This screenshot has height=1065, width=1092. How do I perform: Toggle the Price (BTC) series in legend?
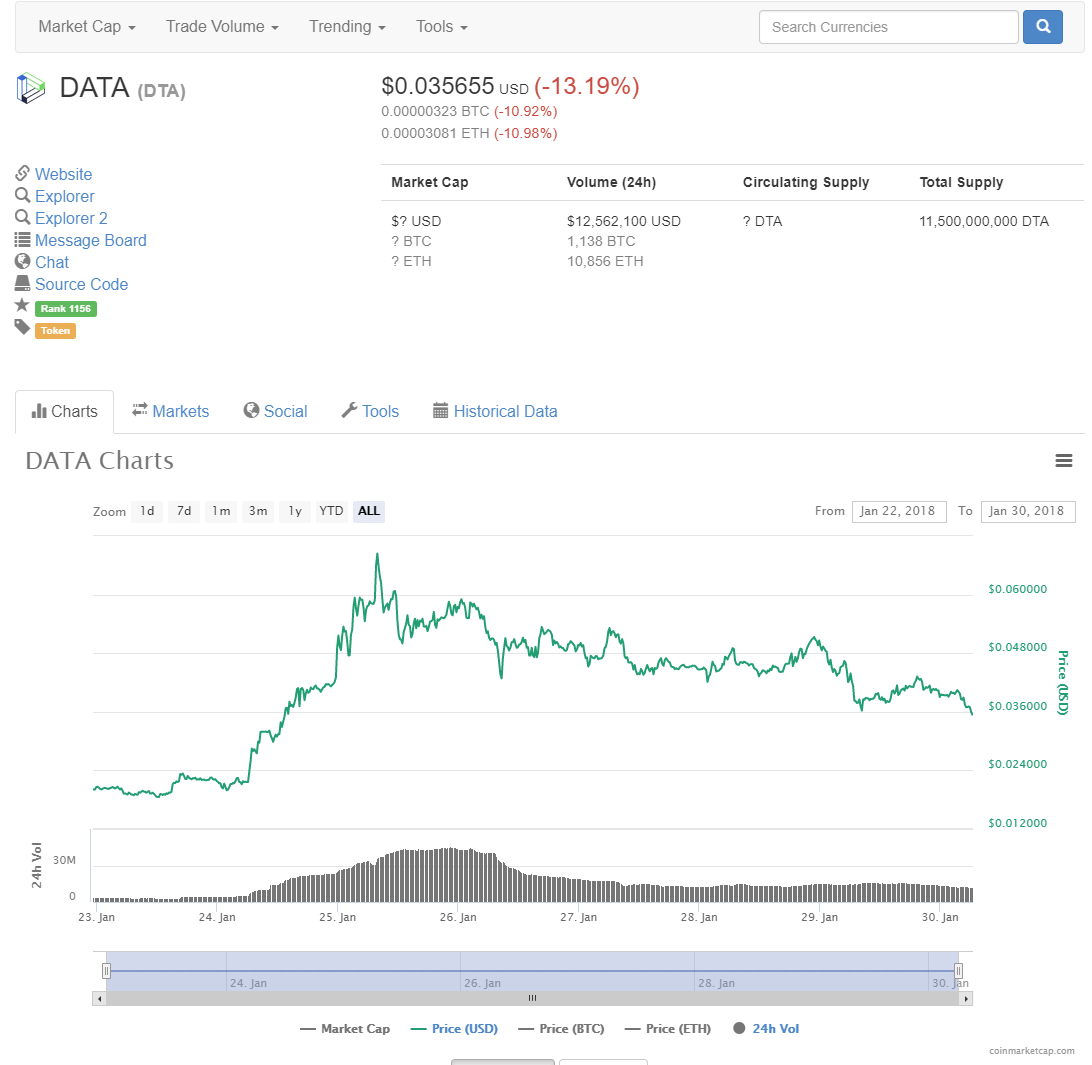tap(561, 1029)
